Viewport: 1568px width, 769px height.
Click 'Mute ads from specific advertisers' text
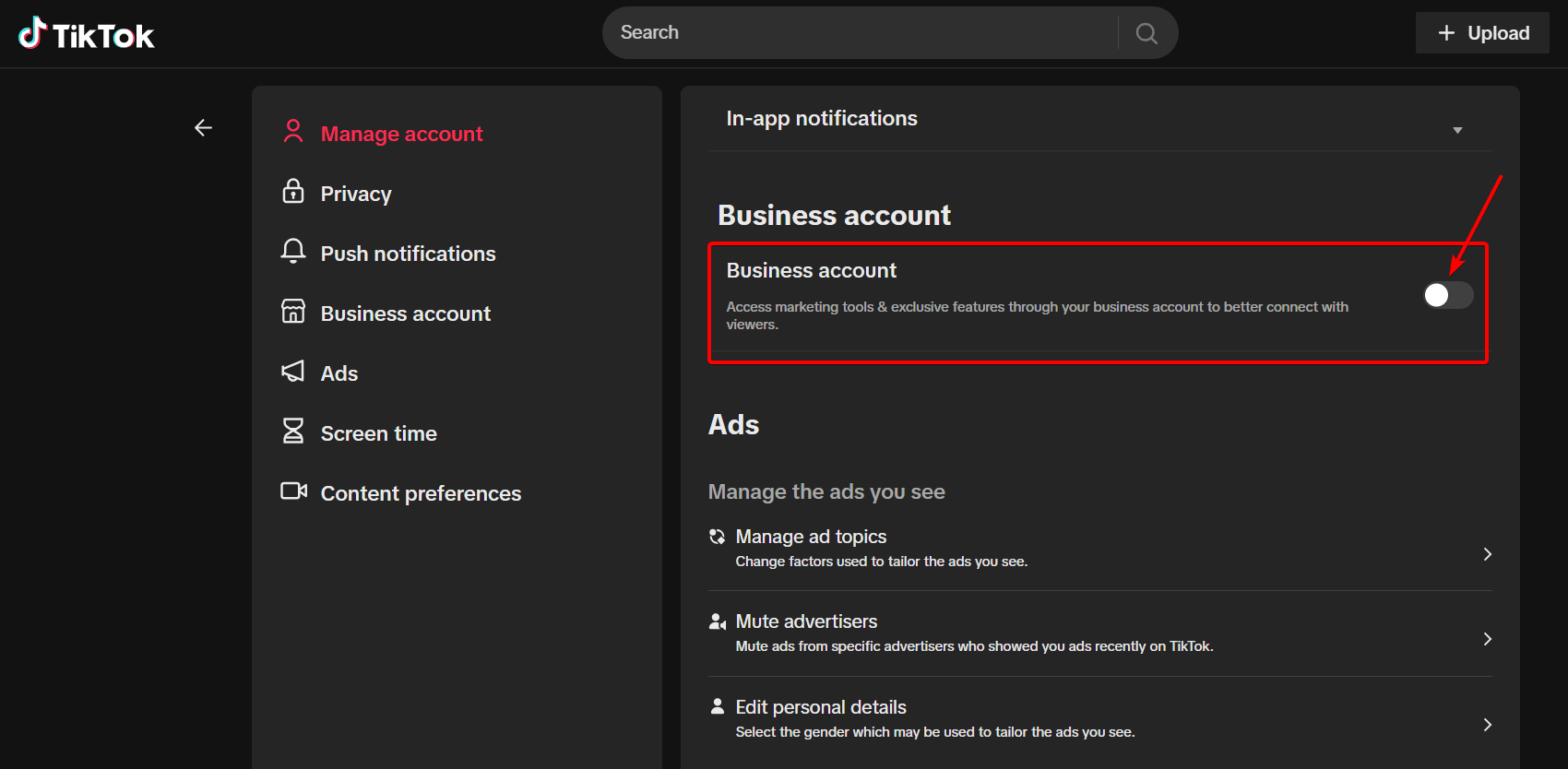click(x=974, y=646)
